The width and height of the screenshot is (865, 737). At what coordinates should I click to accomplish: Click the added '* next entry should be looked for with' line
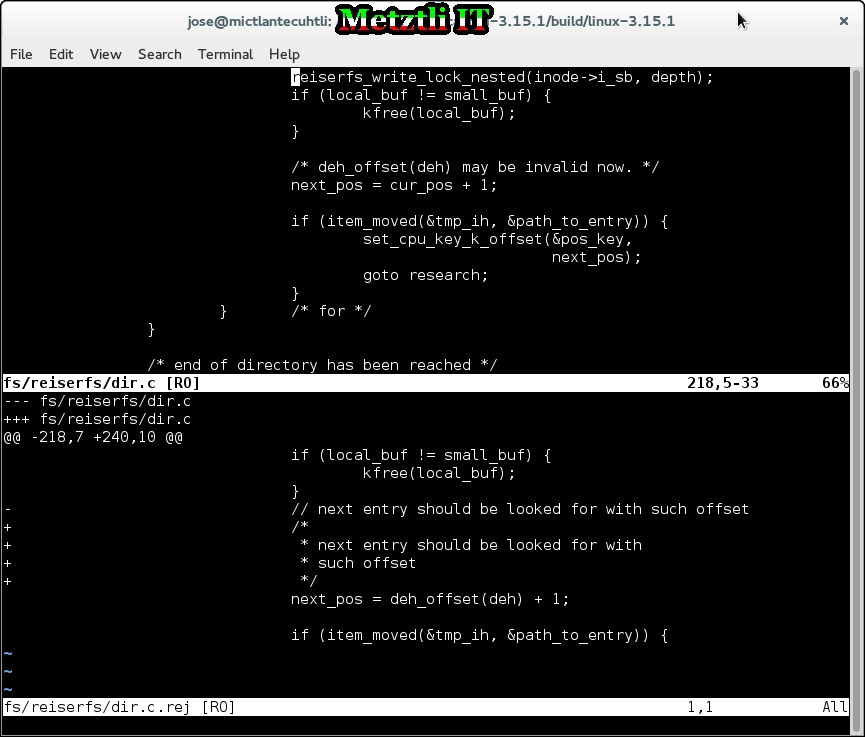[471, 545]
